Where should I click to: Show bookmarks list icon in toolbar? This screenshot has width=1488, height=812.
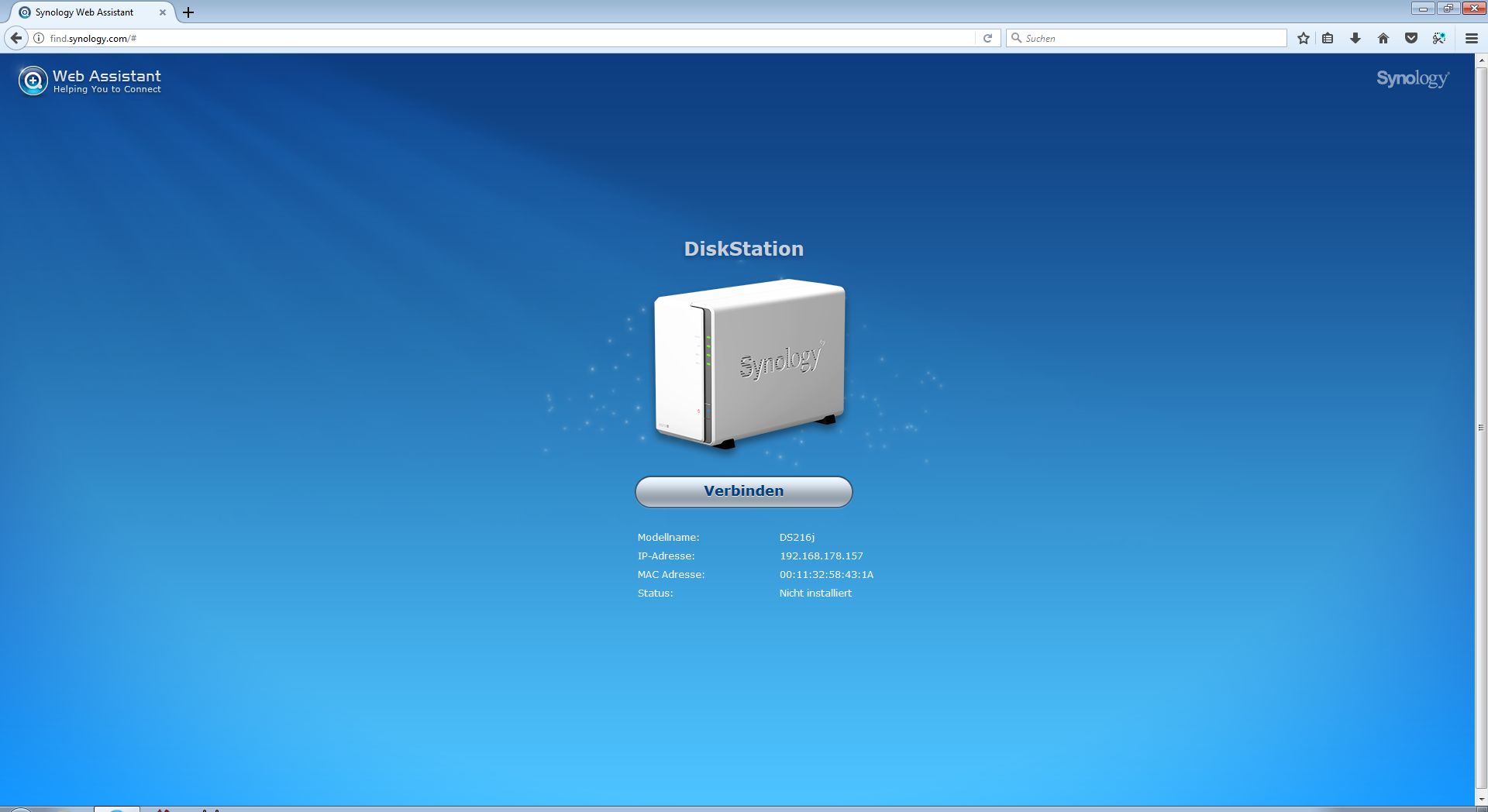(1328, 38)
